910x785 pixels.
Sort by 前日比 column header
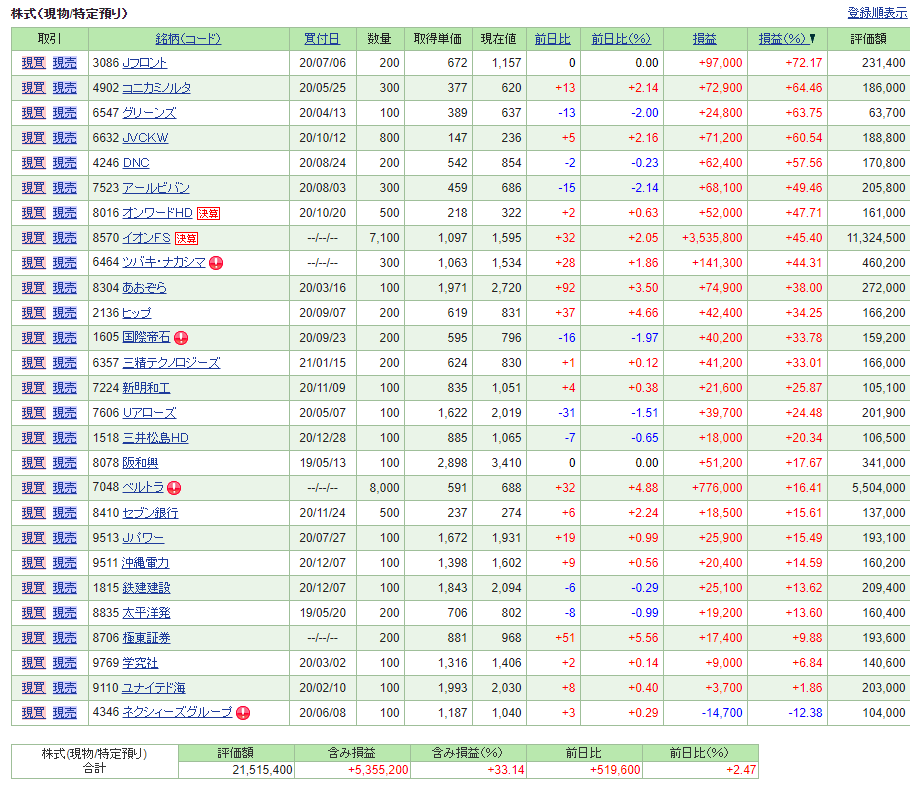[552, 39]
